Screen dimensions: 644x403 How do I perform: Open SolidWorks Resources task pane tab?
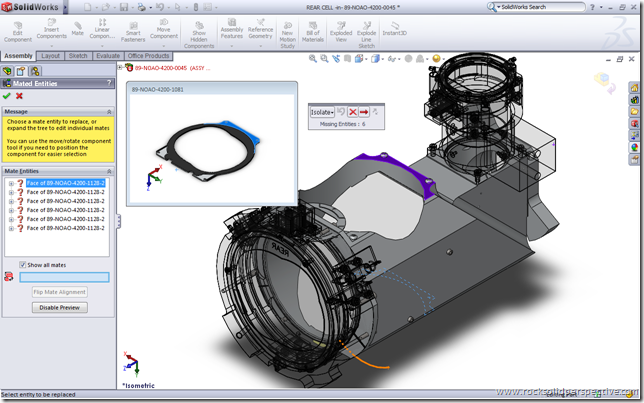635,88
